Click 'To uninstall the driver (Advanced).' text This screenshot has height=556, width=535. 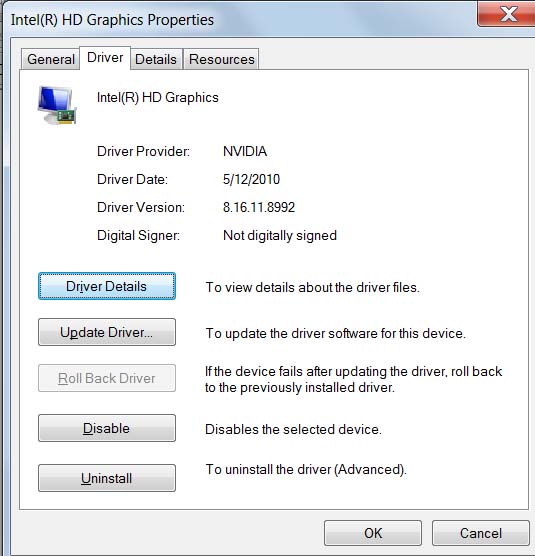coord(306,469)
